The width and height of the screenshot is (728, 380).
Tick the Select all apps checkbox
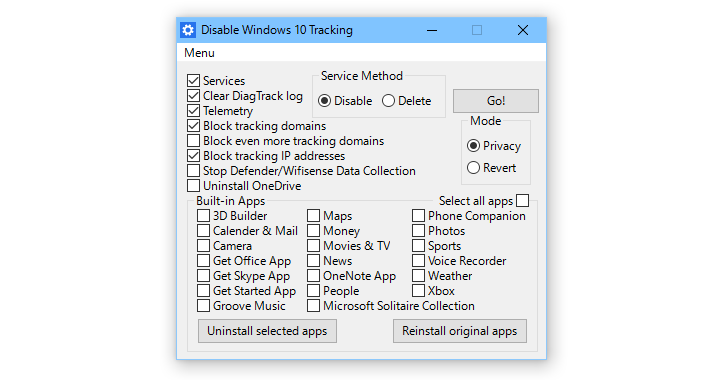(523, 201)
